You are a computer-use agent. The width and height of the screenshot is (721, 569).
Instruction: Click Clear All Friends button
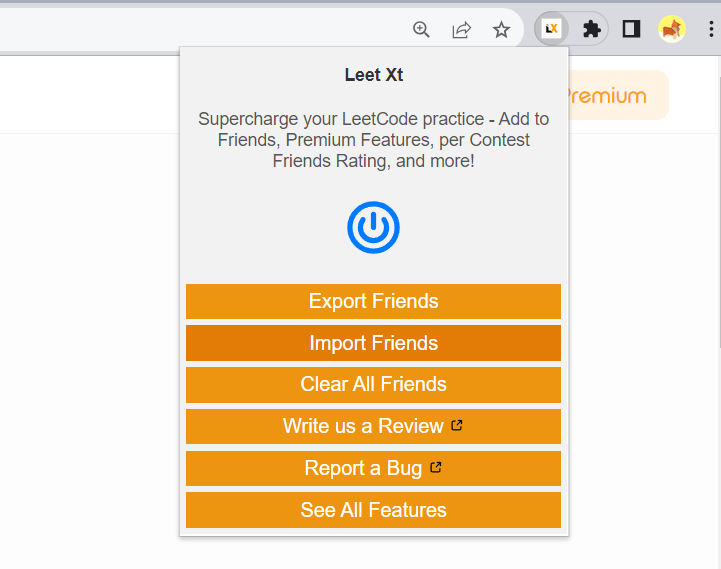(373, 385)
